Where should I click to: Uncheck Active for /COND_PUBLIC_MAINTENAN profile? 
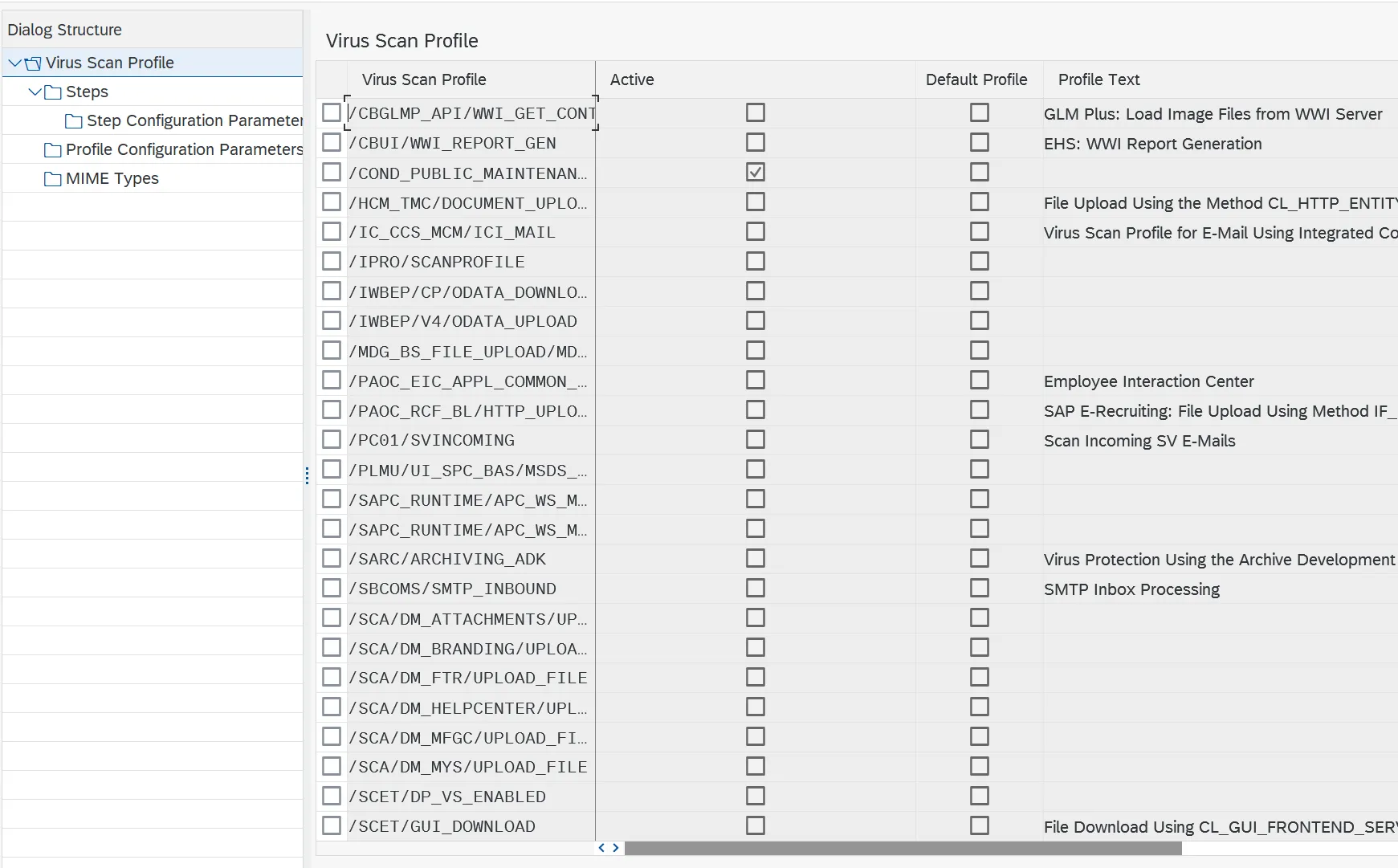755,172
